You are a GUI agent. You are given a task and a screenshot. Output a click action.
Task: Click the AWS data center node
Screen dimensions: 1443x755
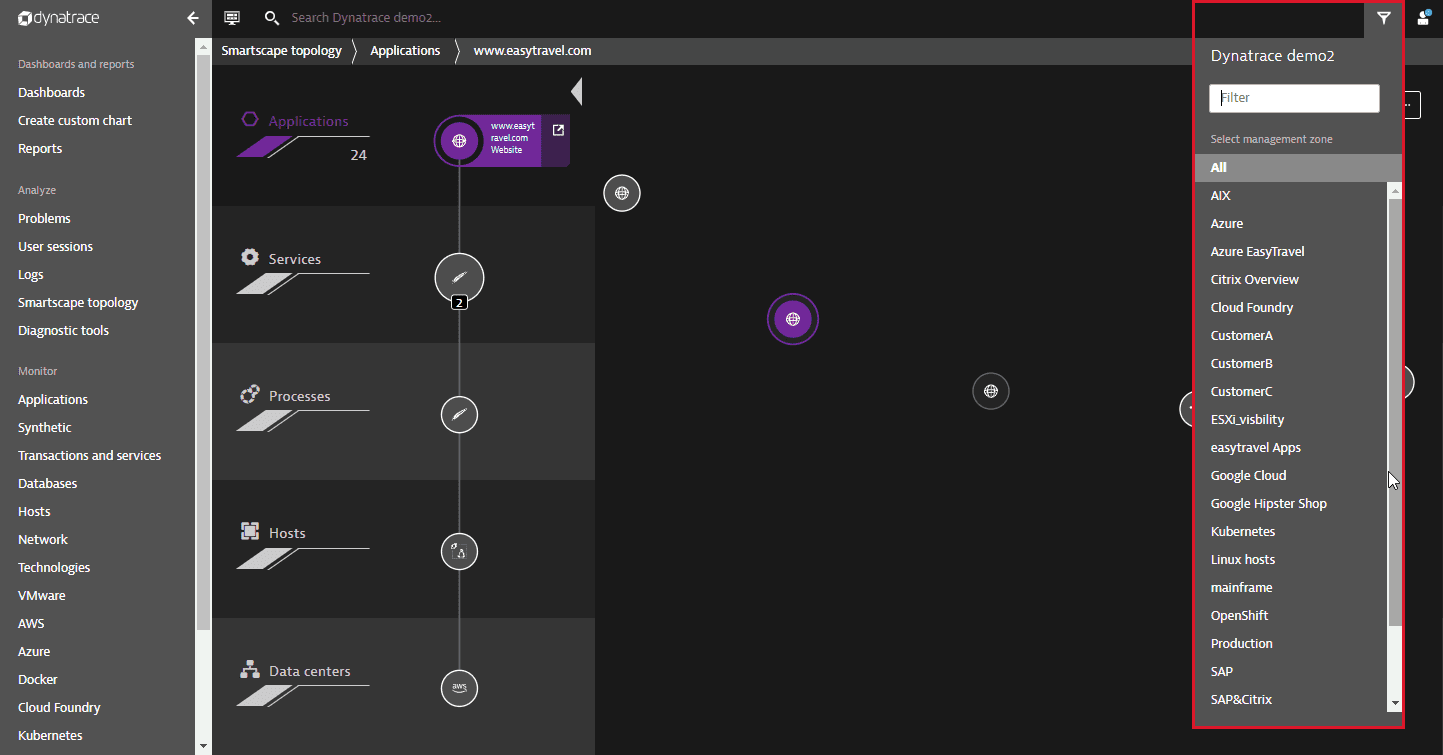coord(459,687)
